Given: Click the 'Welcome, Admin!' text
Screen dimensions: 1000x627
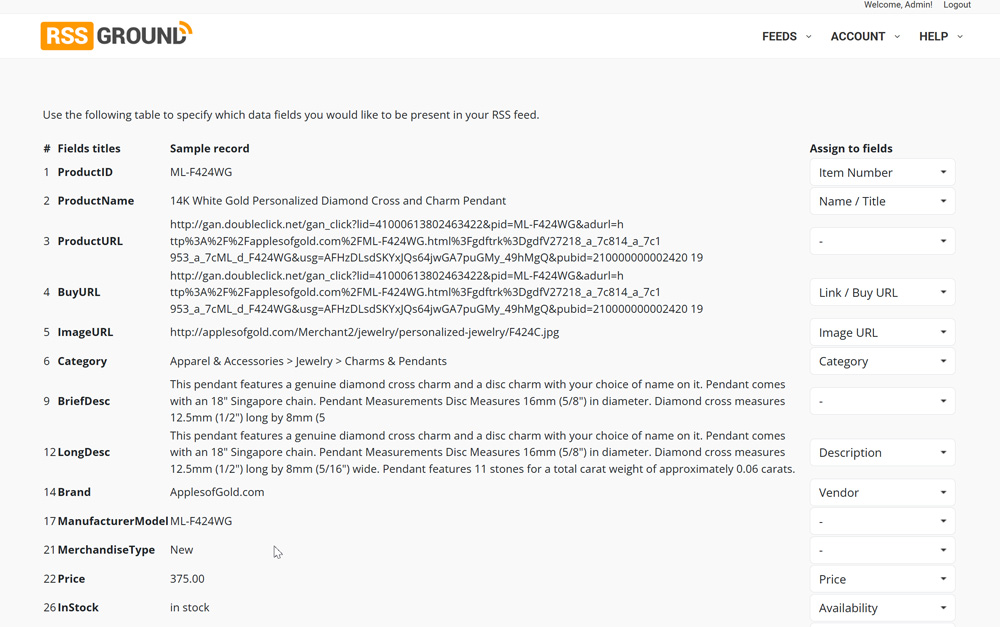Looking at the screenshot, I should tap(898, 5).
